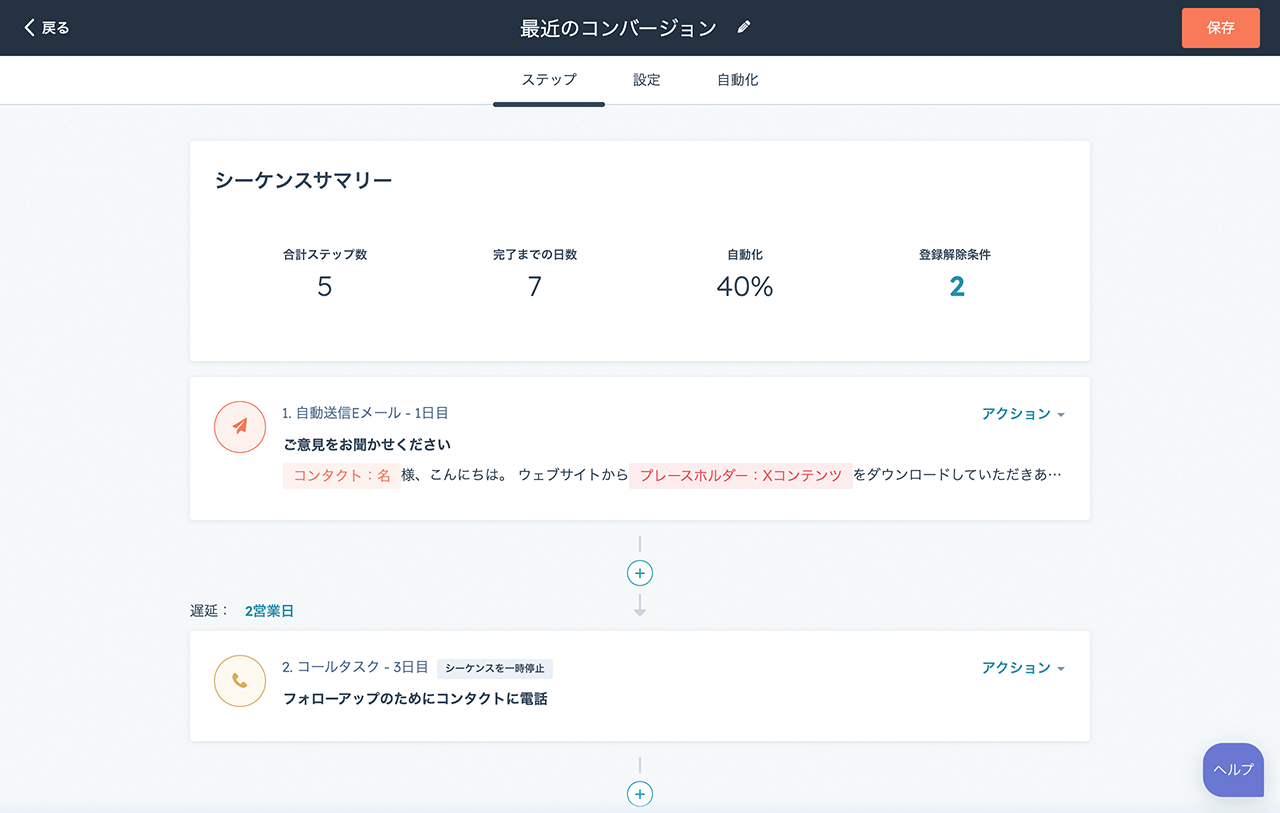Open the 登録解除条件 count link
This screenshot has height=813, width=1280.
pos(957,287)
